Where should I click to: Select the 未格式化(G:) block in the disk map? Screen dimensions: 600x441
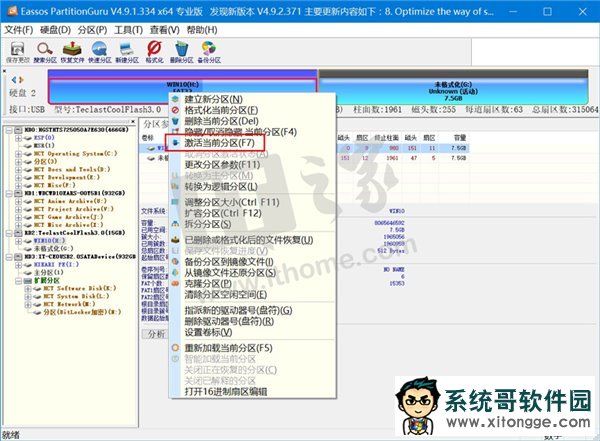(448, 91)
